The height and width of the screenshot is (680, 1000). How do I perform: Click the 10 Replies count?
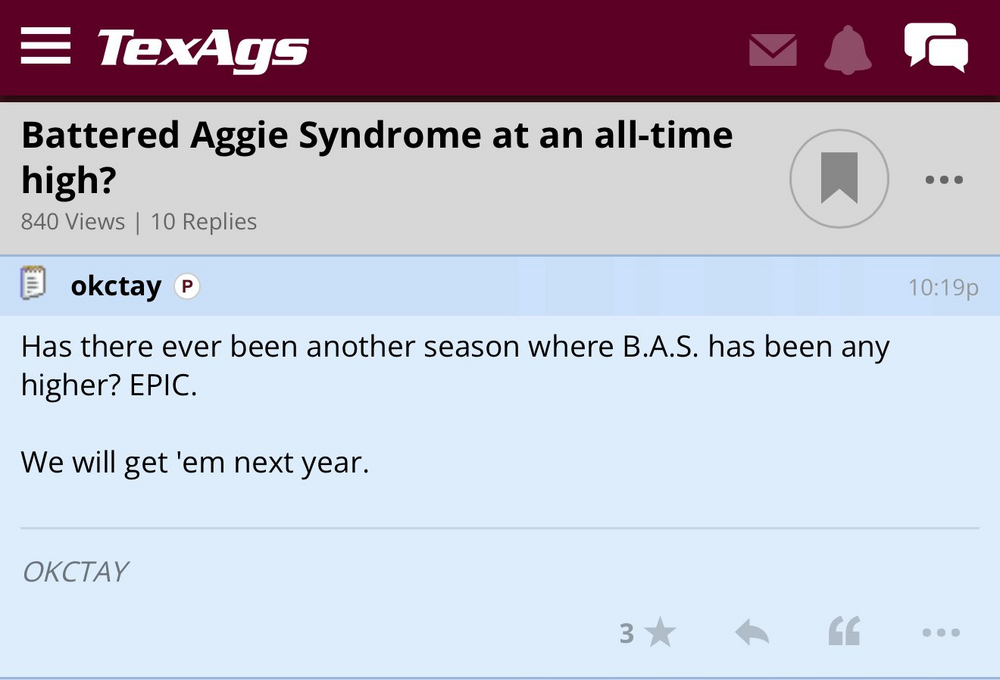(204, 222)
